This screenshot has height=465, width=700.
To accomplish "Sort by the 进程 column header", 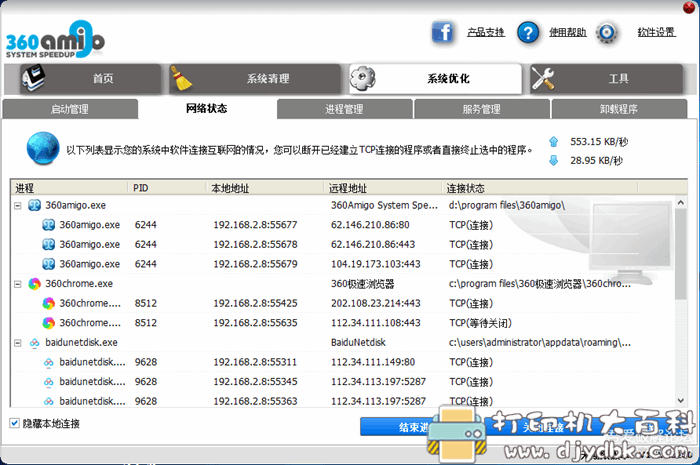I will (69, 188).
